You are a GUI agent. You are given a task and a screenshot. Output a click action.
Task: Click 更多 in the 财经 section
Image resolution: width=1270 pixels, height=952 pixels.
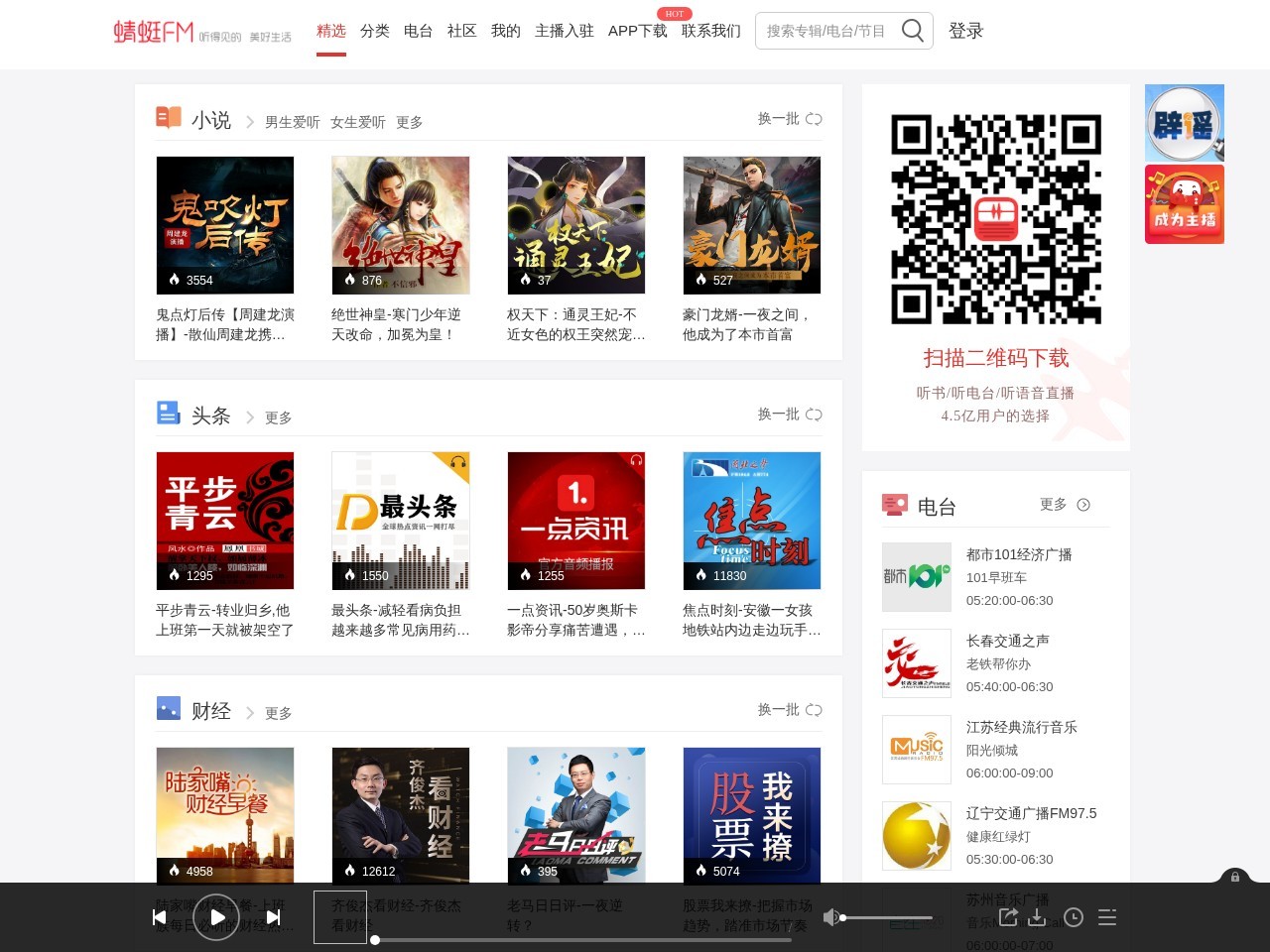tap(279, 713)
